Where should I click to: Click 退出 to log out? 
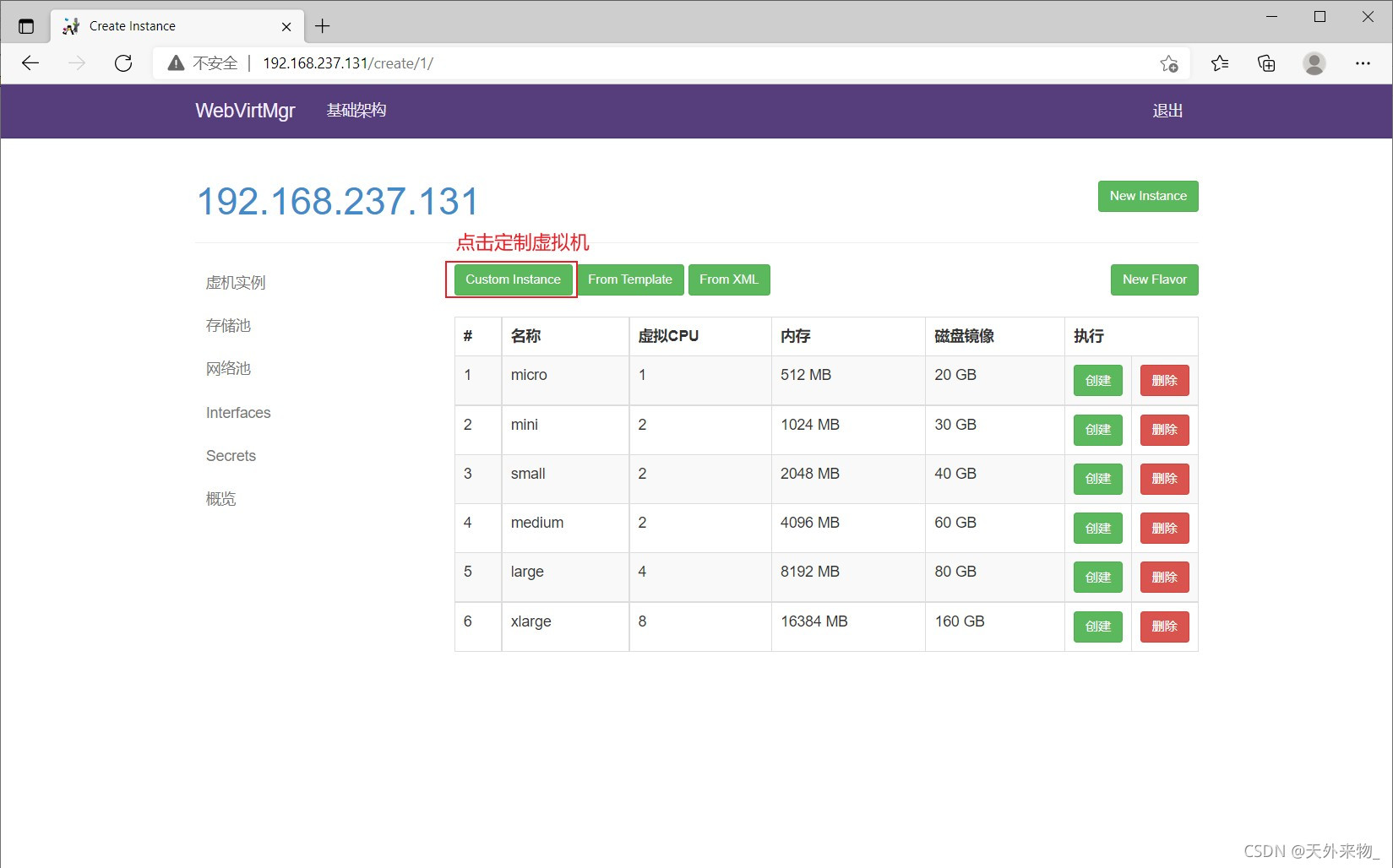click(x=1167, y=111)
